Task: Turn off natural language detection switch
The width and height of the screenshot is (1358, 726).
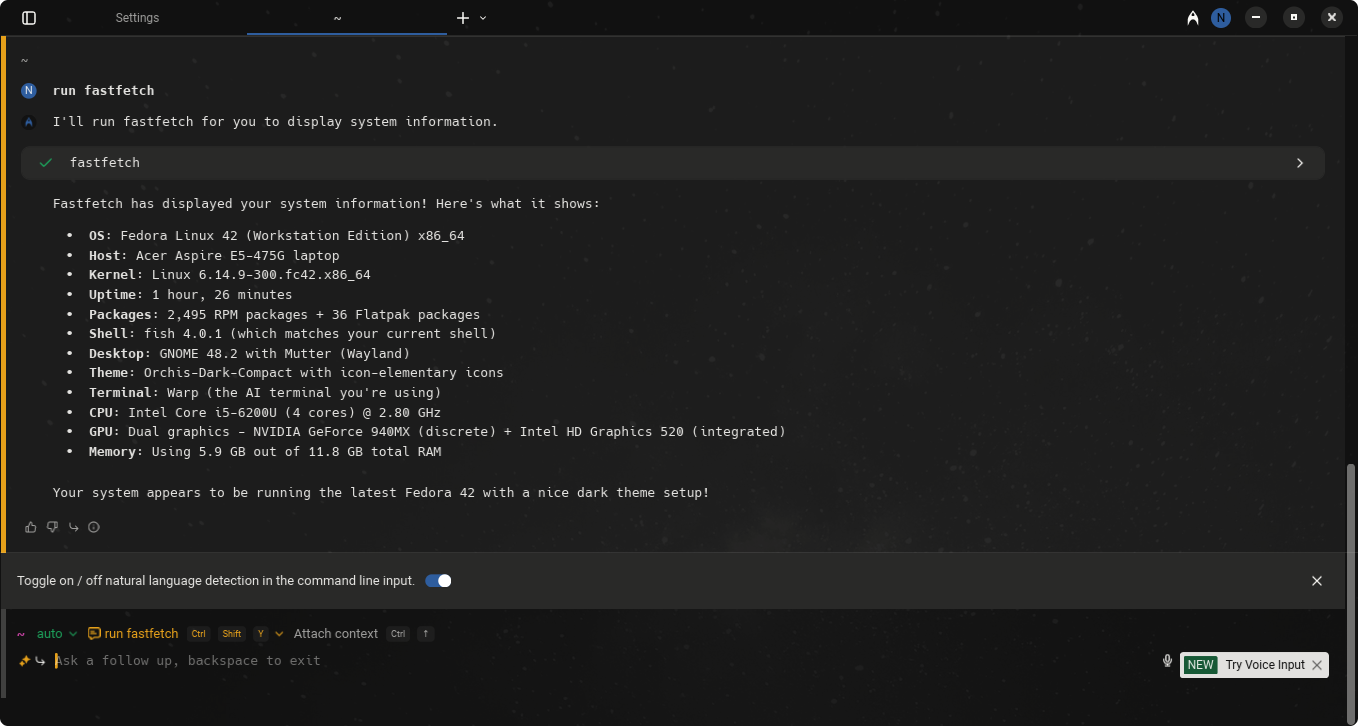Action: coord(438,581)
